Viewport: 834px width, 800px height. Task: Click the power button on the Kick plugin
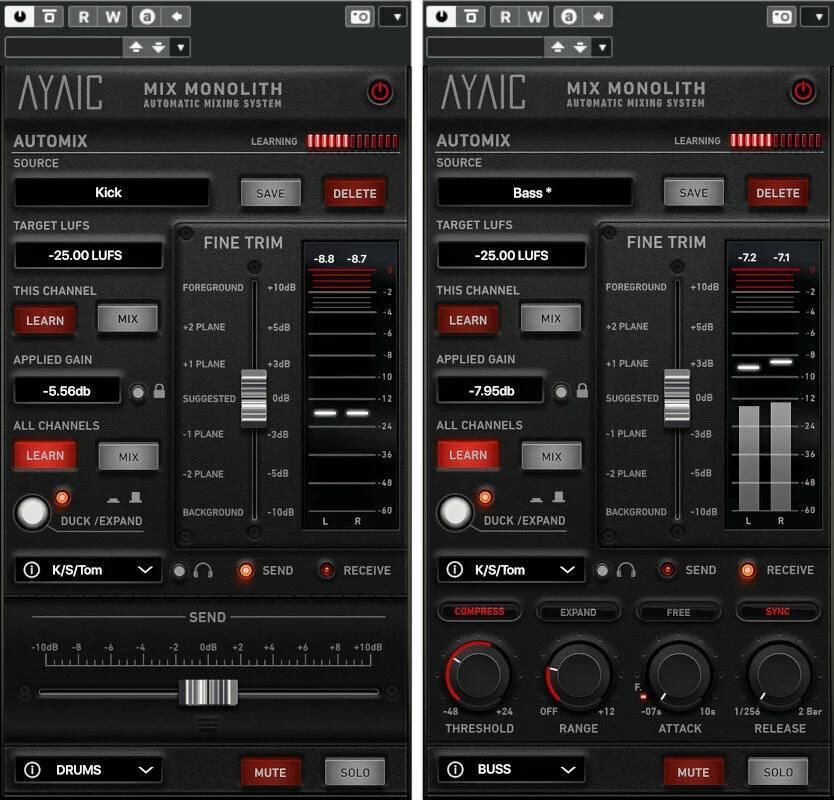[x=380, y=92]
